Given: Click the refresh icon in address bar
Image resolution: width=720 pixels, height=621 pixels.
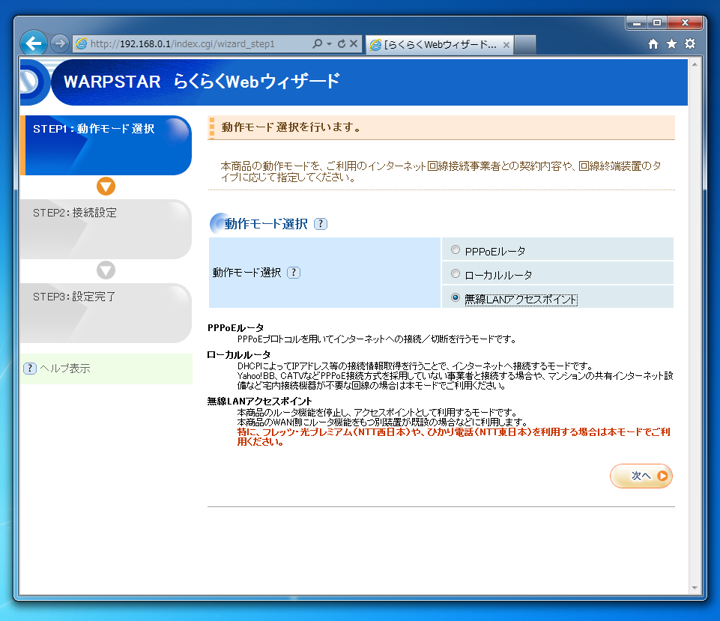Looking at the screenshot, I should [342, 44].
